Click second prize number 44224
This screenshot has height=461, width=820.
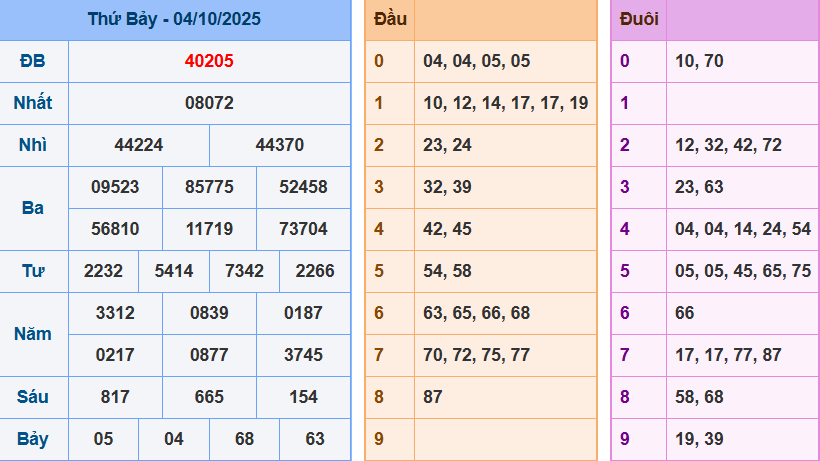coord(139,145)
